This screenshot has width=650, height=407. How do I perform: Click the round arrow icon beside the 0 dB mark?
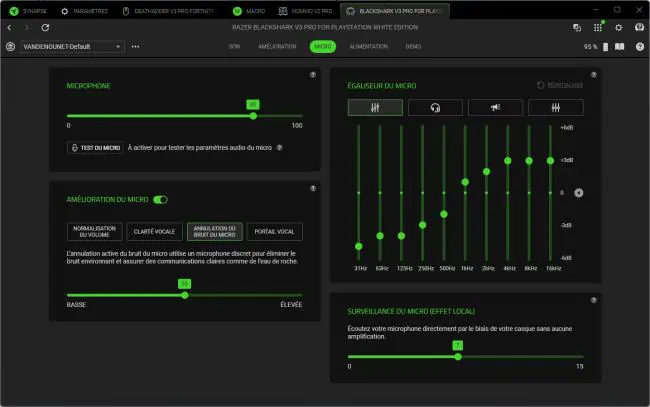pos(579,193)
